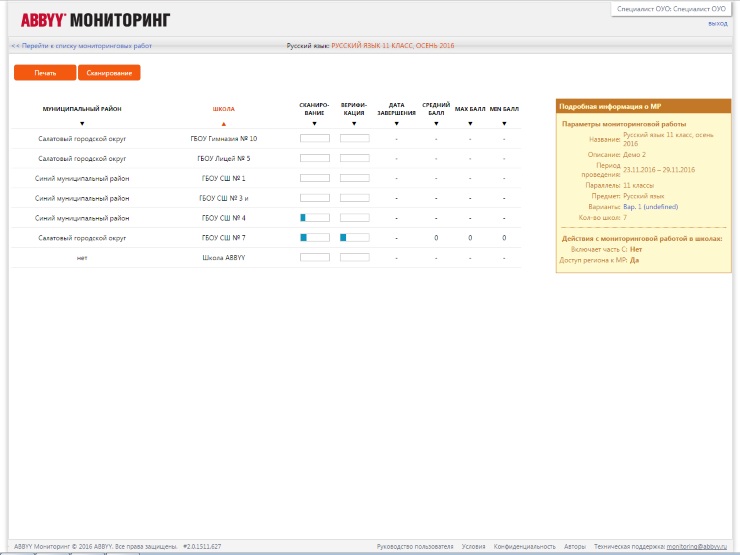Sort by Сканирование column arrow
Viewport: 740px width, 555px height.
click(x=314, y=124)
